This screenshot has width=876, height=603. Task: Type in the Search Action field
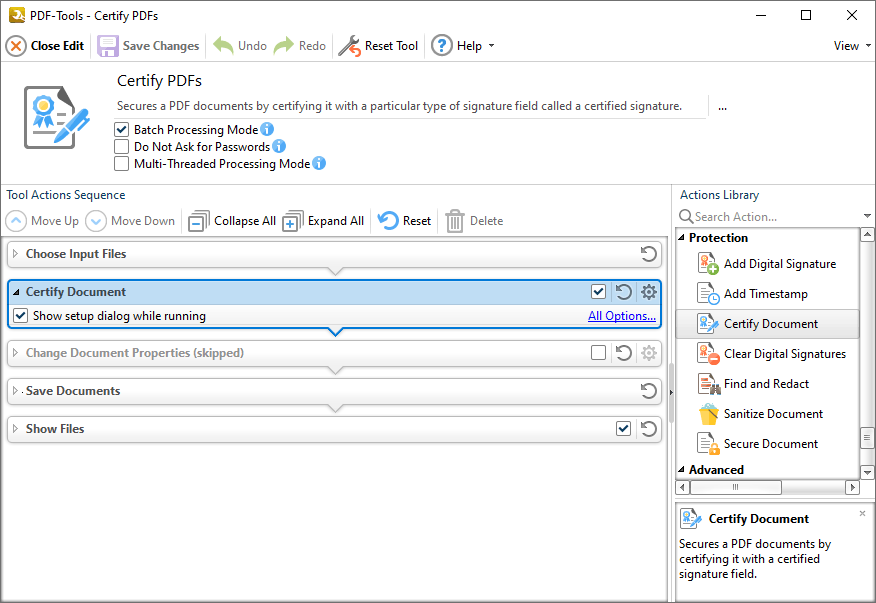[x=760, y=216]
